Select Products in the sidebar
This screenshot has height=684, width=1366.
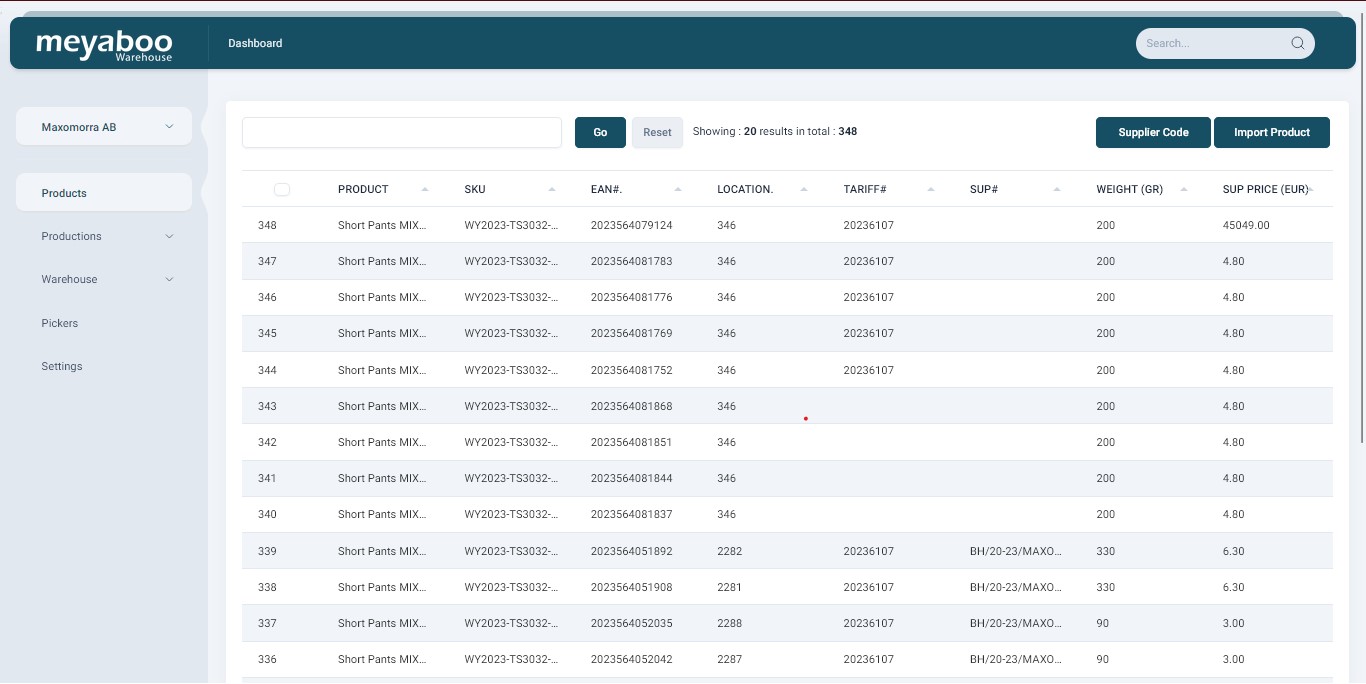click(x=104, y=193)
